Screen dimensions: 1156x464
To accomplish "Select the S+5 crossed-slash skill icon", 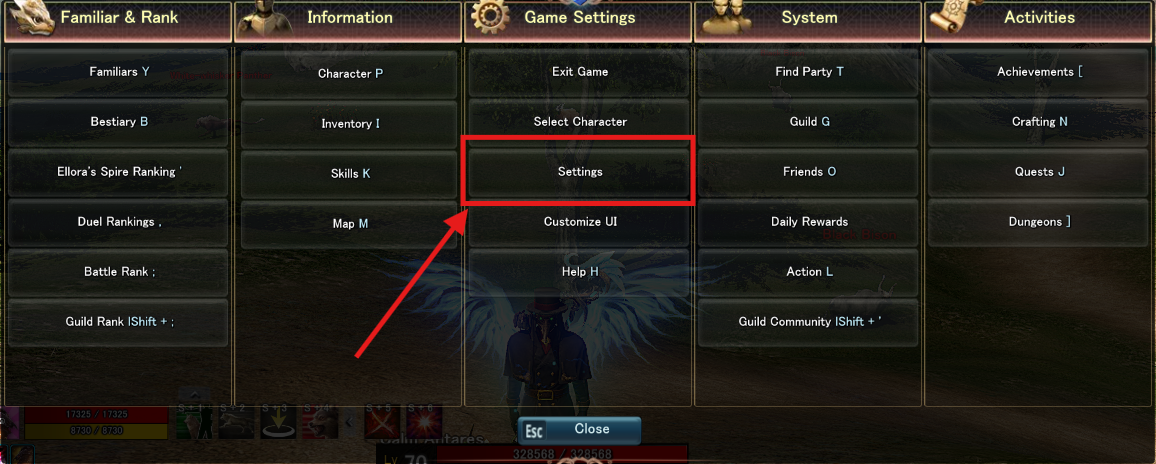I will [x=383, y=424].
